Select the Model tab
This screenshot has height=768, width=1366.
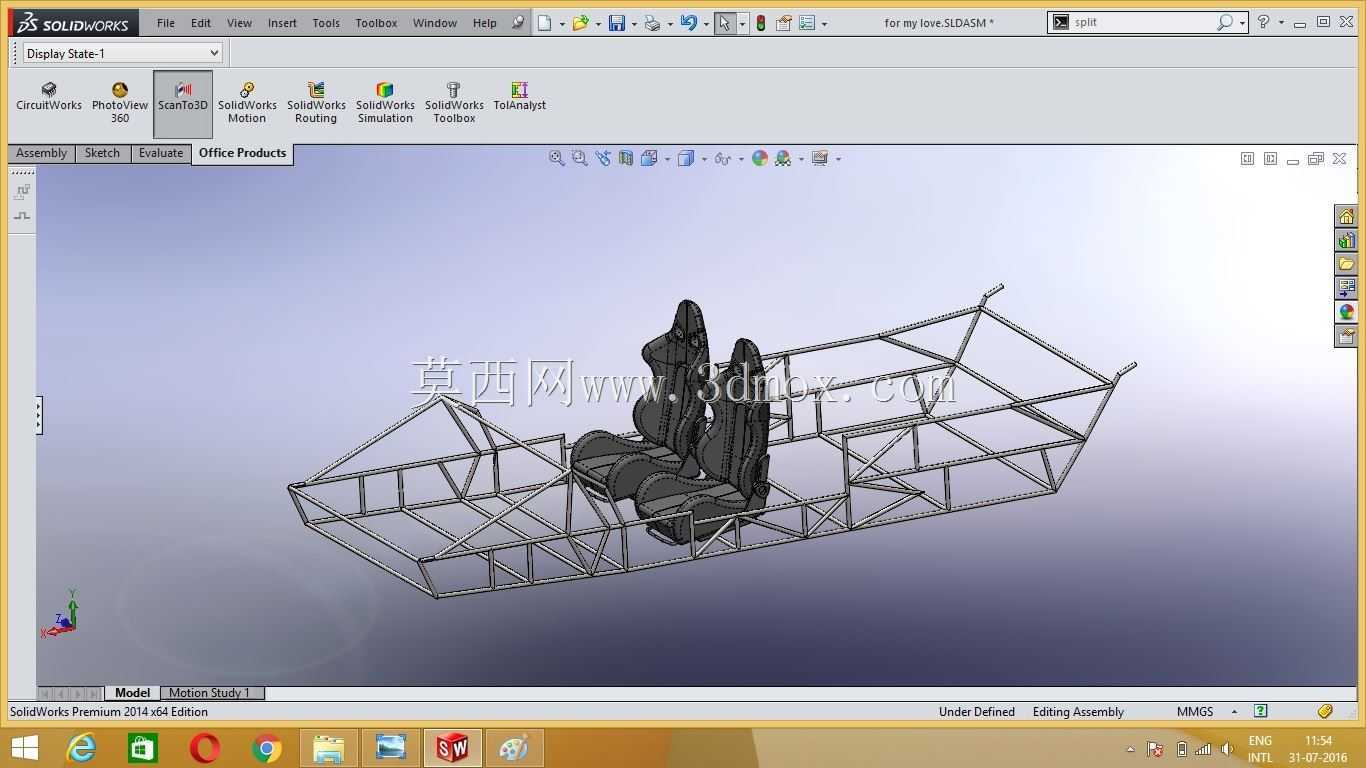click(132, 693)
